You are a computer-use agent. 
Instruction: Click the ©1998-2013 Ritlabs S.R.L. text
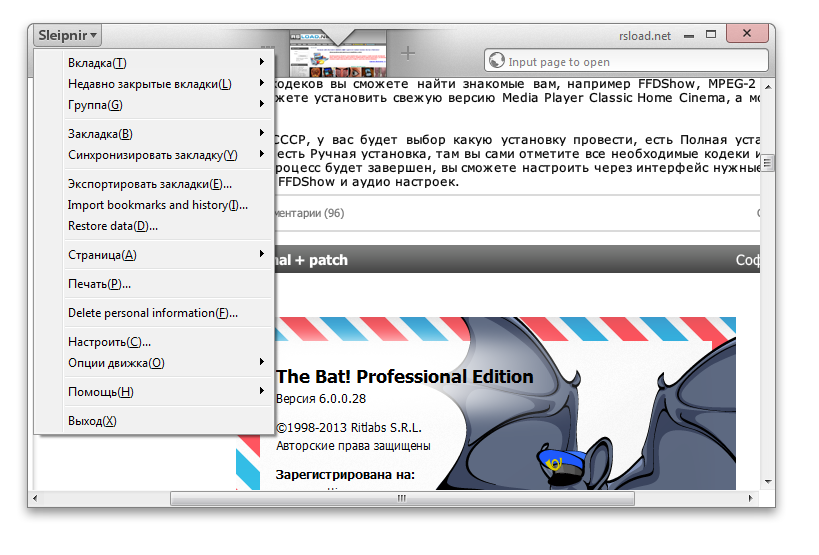348,428
